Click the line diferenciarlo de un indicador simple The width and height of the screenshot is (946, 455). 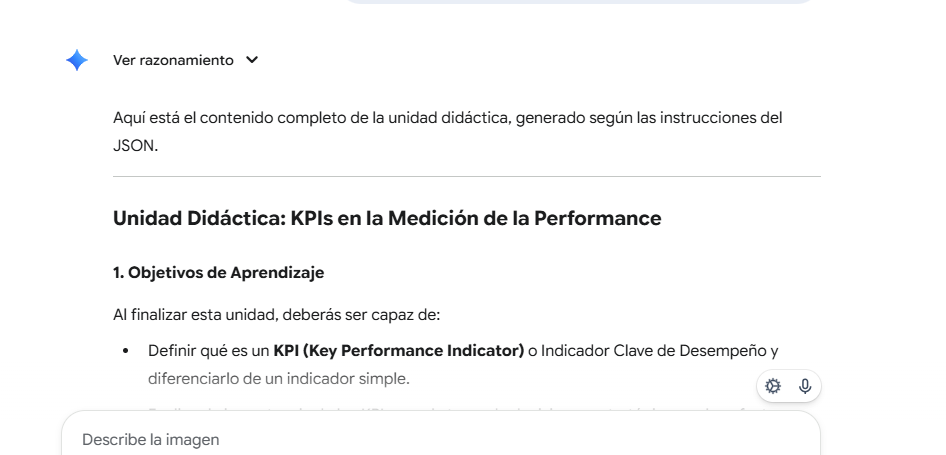[x=278, y=379]
